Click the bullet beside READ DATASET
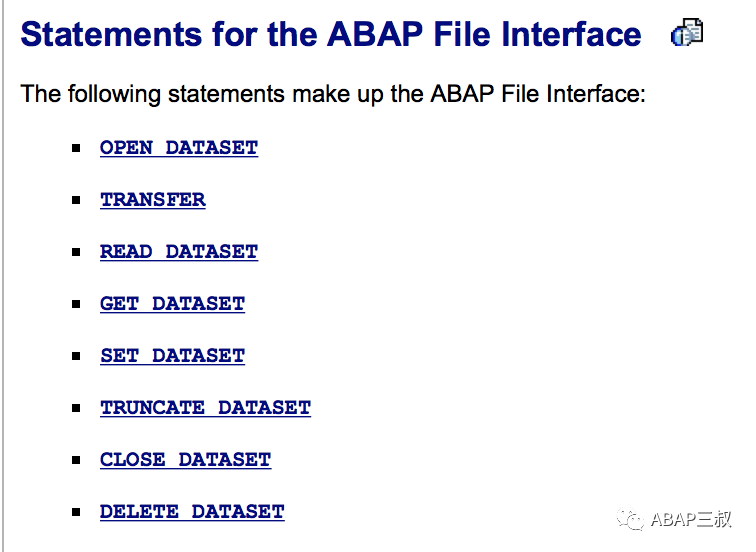756x552 pixels. coord(76,252)
